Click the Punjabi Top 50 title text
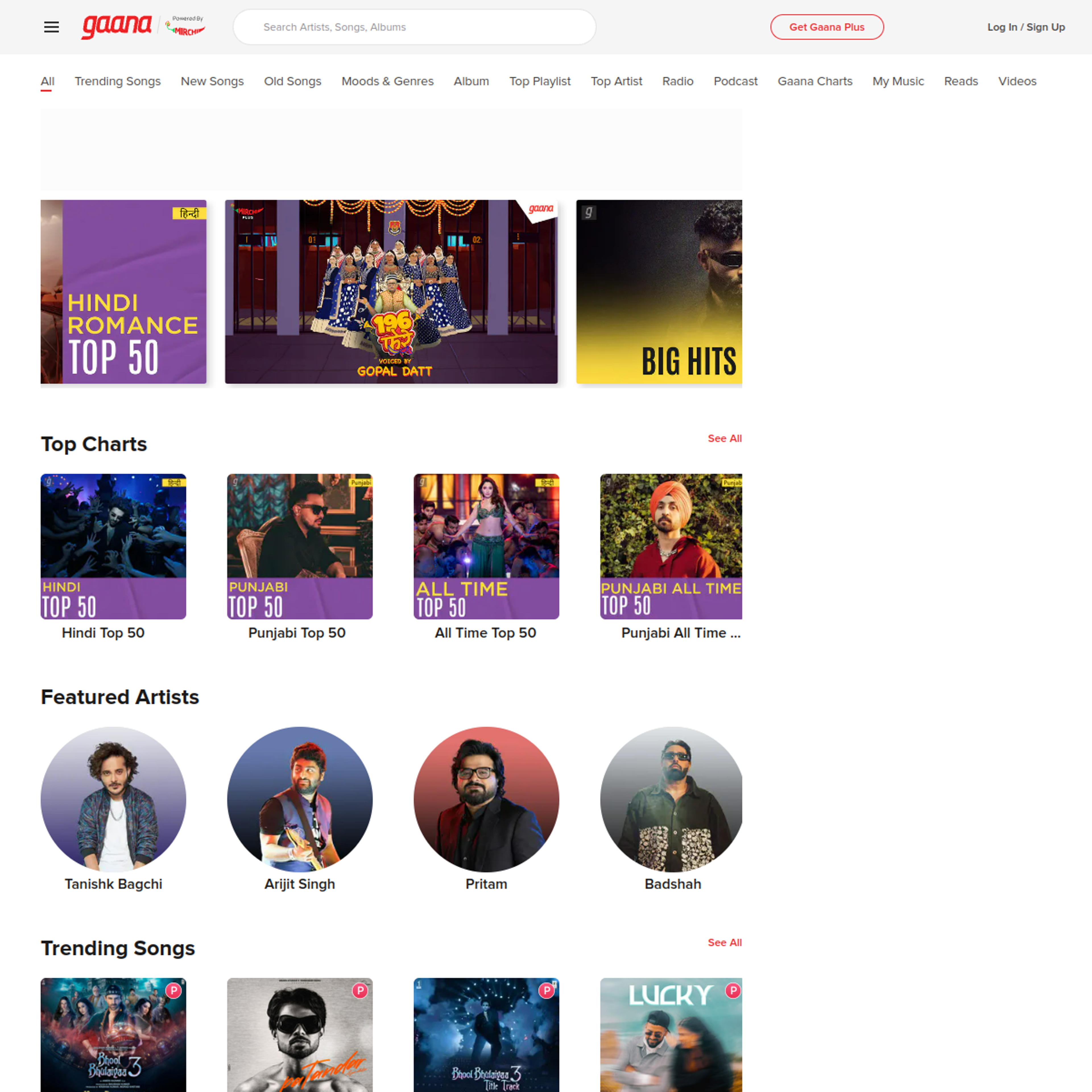This screenshot has width=1092, height=1092. coord(297,633)
